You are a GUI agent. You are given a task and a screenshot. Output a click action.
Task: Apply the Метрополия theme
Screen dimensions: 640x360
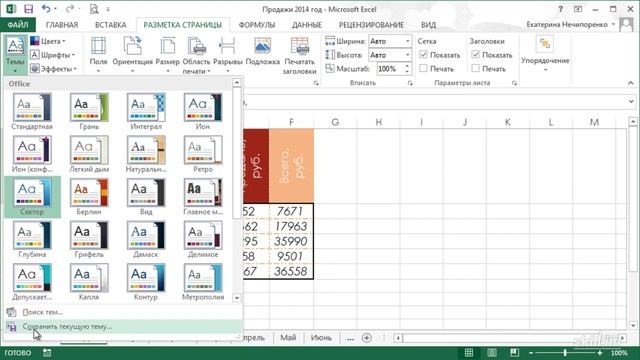tap(203, 282)
